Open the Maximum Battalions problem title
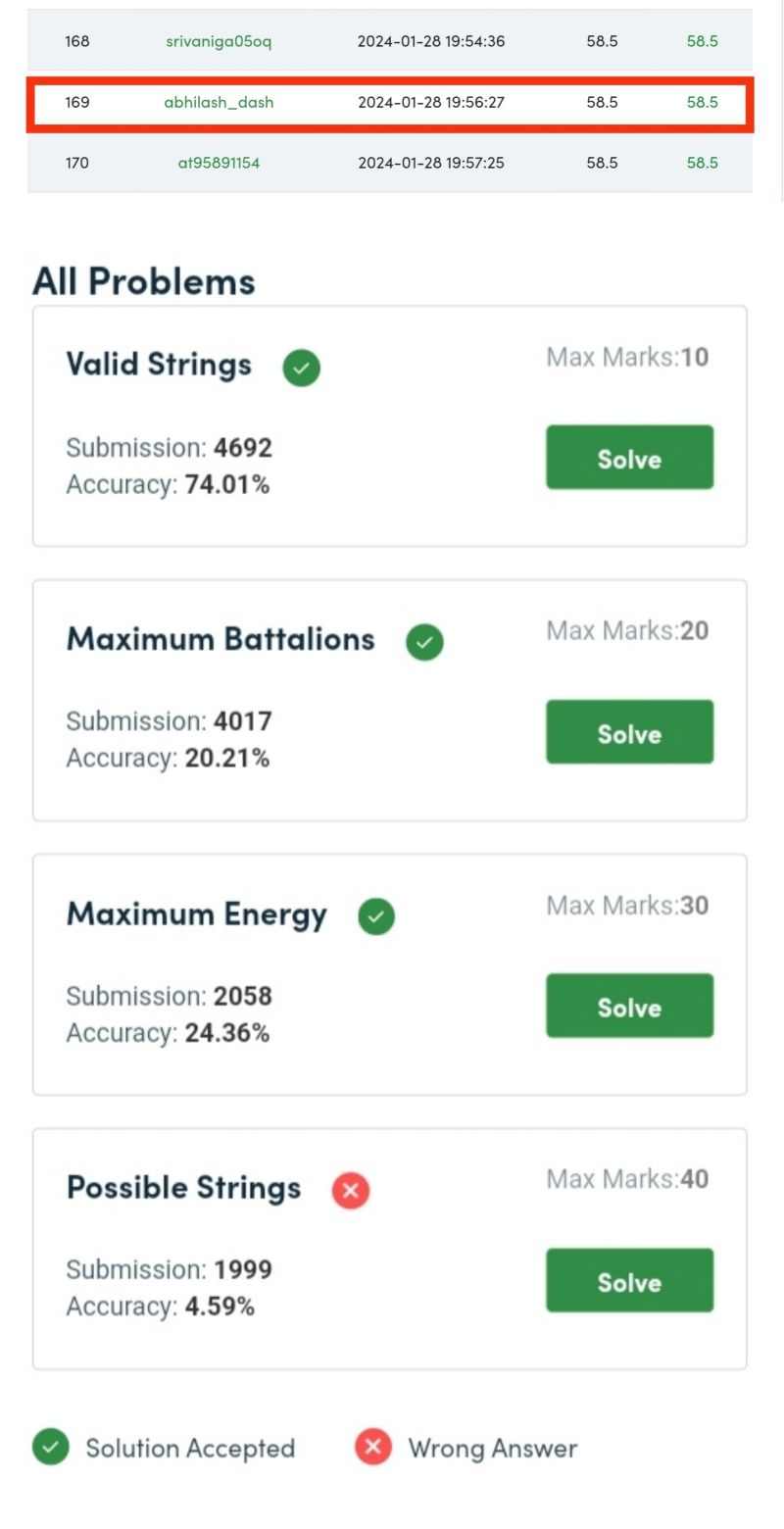Image resolution: width=784 pixels, height=1529 pixels. tap(220, 639)
